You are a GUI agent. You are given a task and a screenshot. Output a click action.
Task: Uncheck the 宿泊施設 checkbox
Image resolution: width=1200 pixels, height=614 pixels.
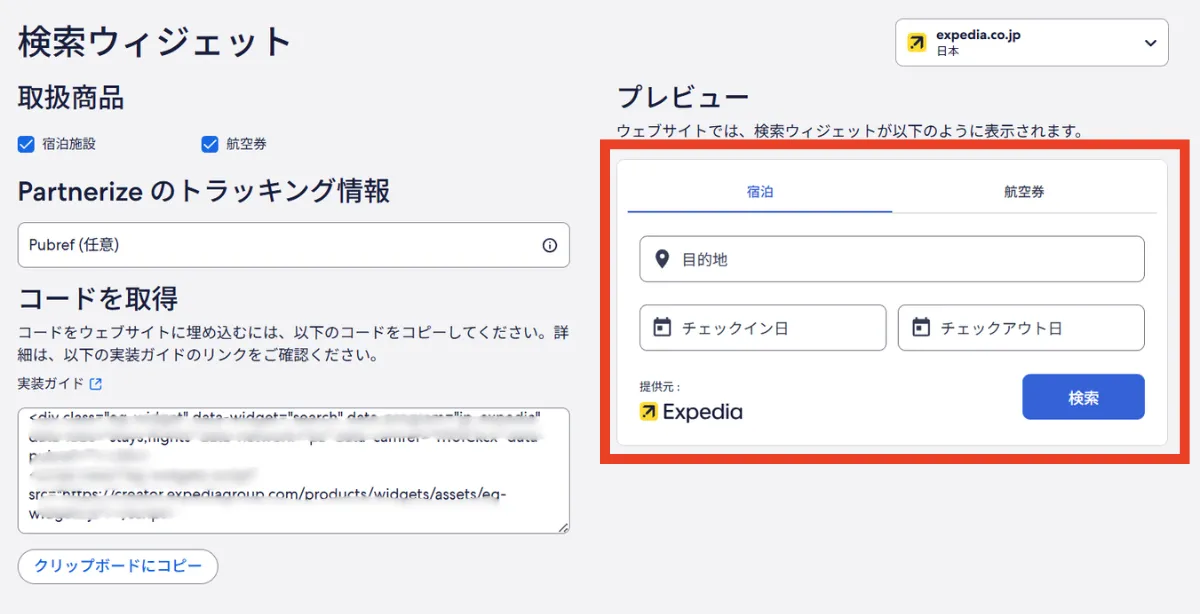pos(25,144)
